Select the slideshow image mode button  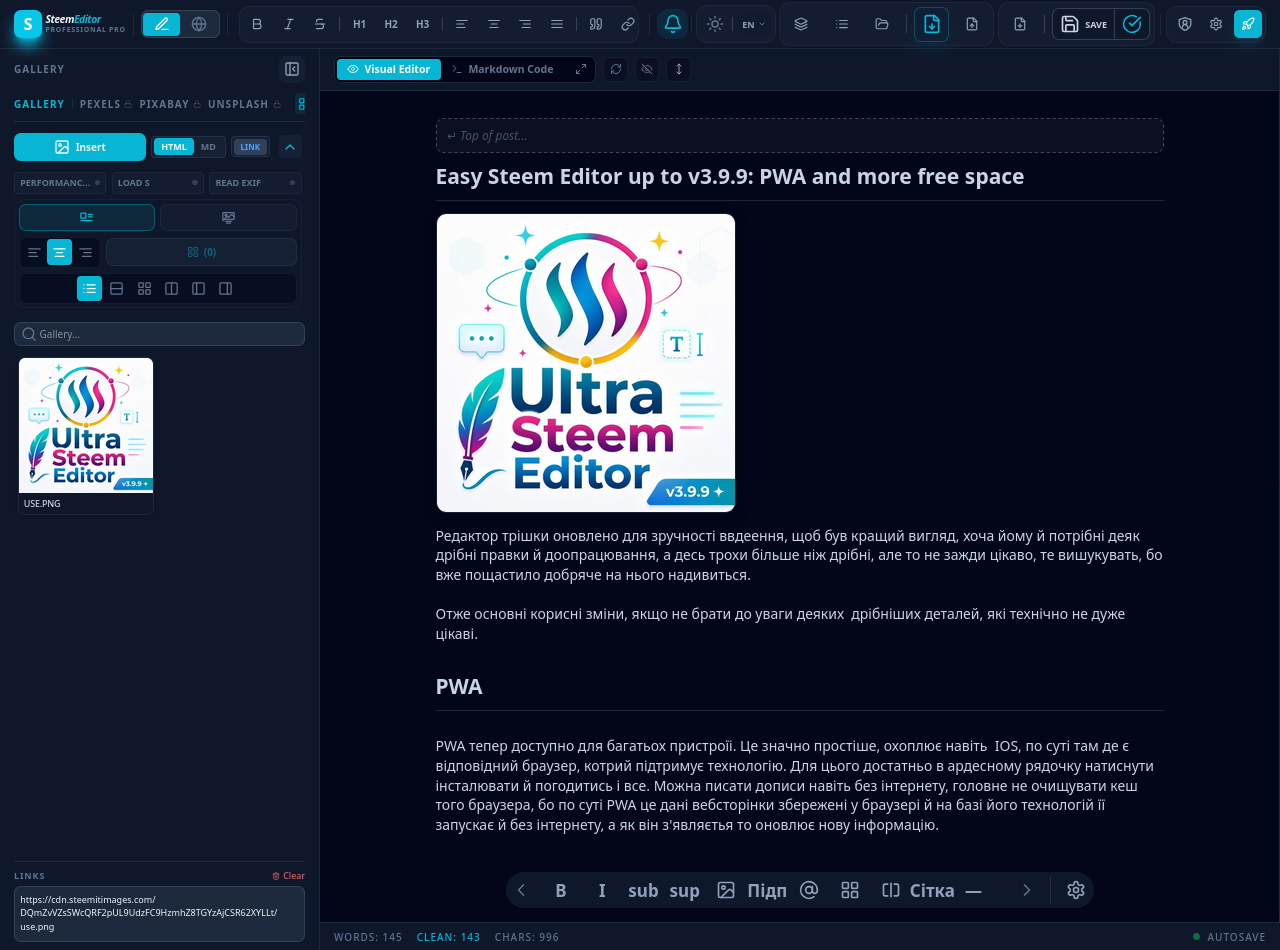[228, 217]
